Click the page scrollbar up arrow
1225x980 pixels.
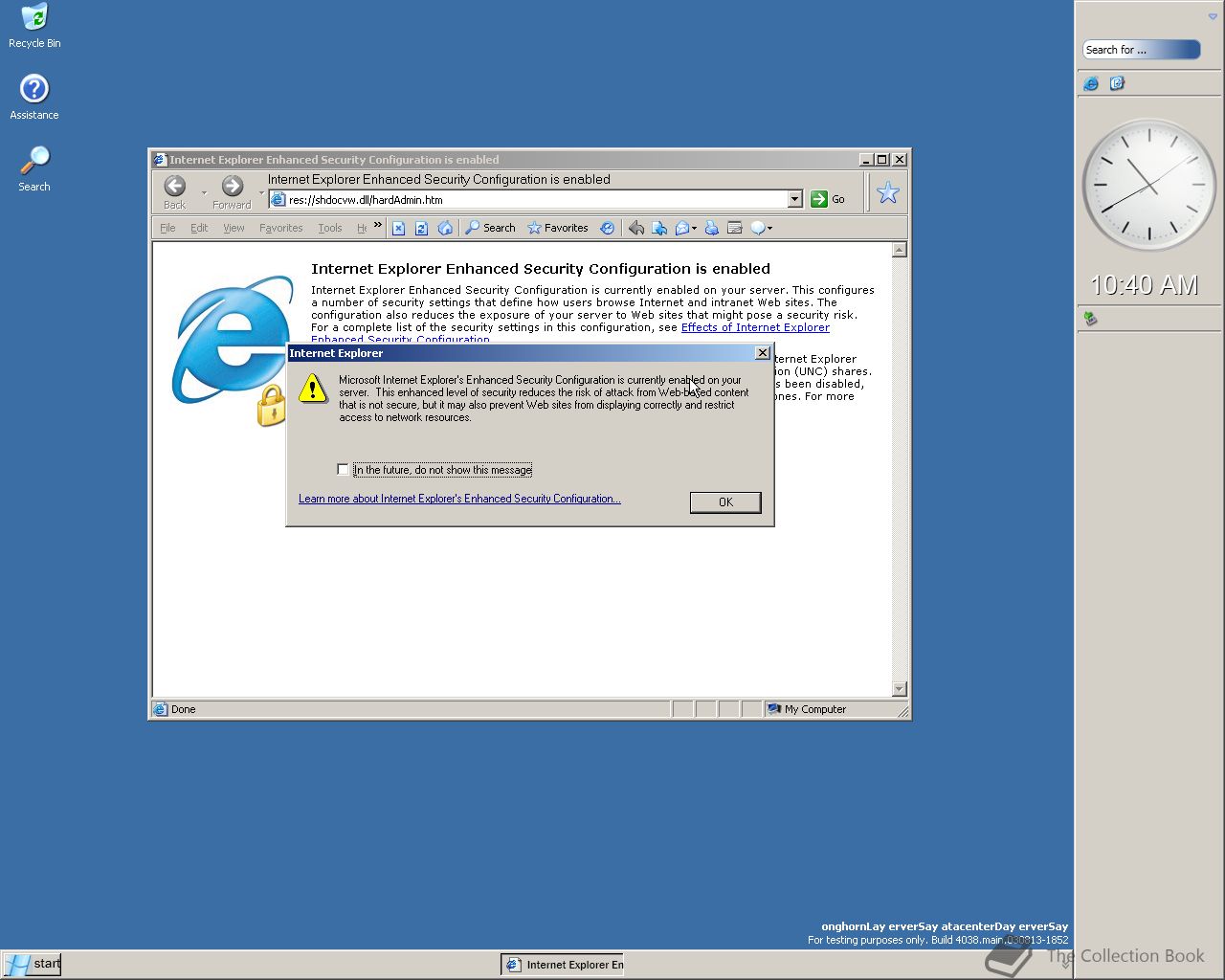[x=899, y=250]
